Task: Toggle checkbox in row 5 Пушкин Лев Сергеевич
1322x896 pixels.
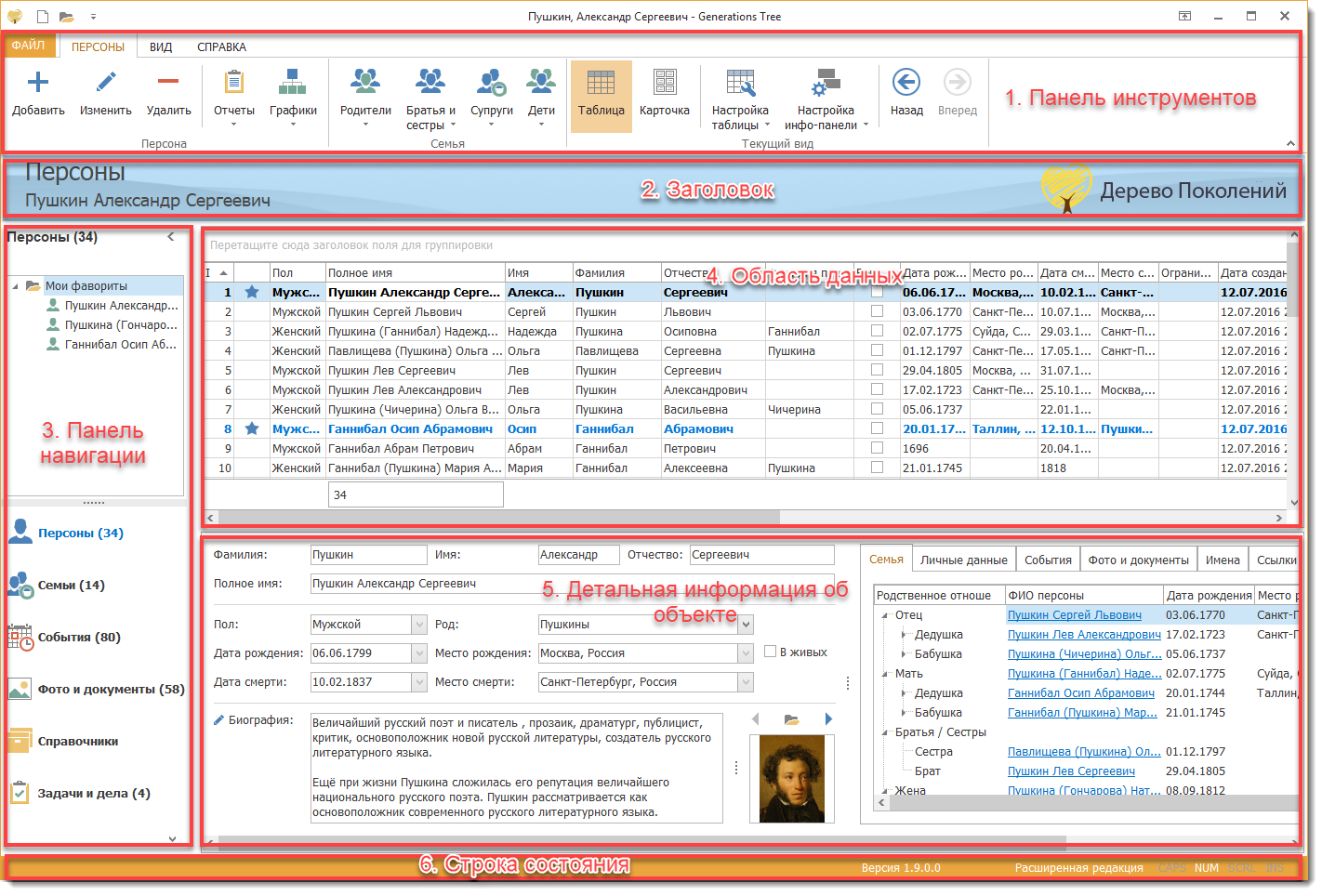Action: (x=877, y=370)
